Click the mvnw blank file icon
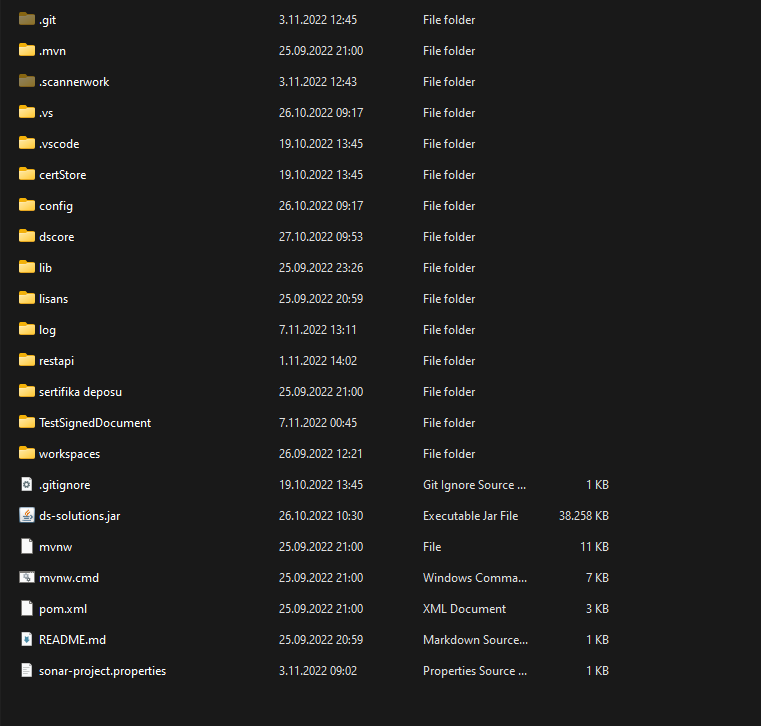Viewport: 761px width, 726px height. tap(27, 546)
